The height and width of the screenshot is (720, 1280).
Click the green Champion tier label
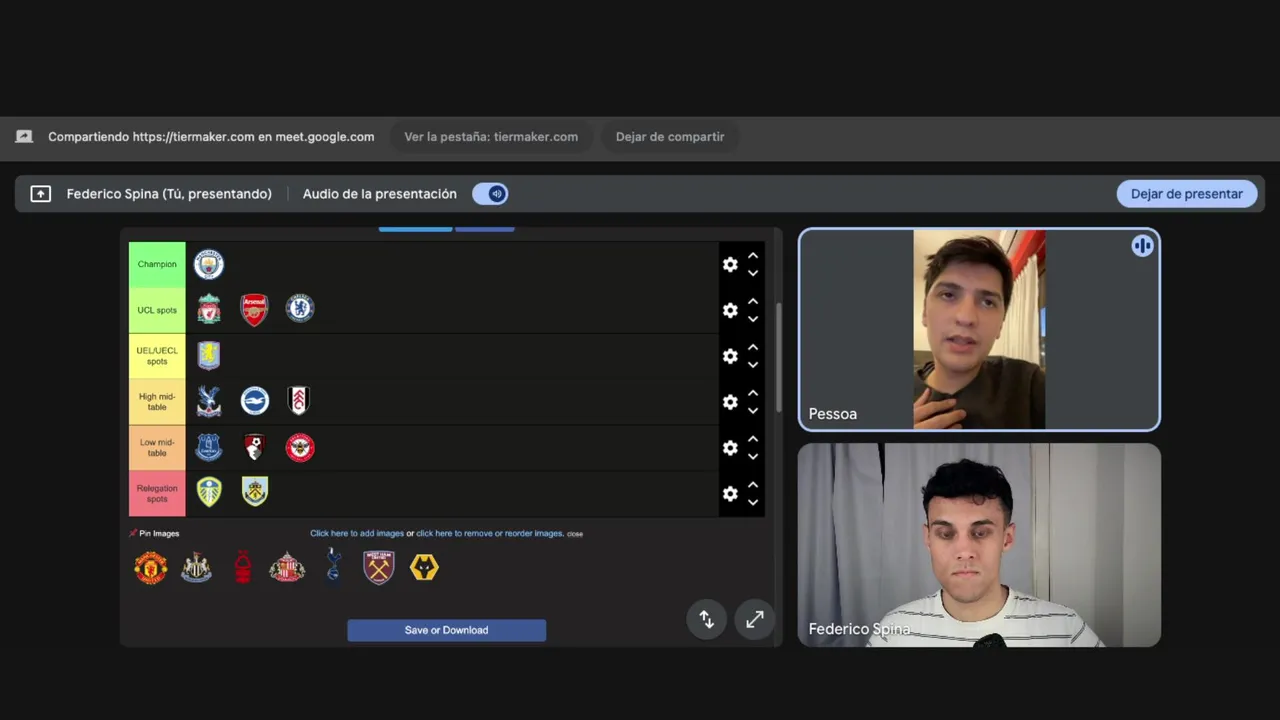point(157,264)
